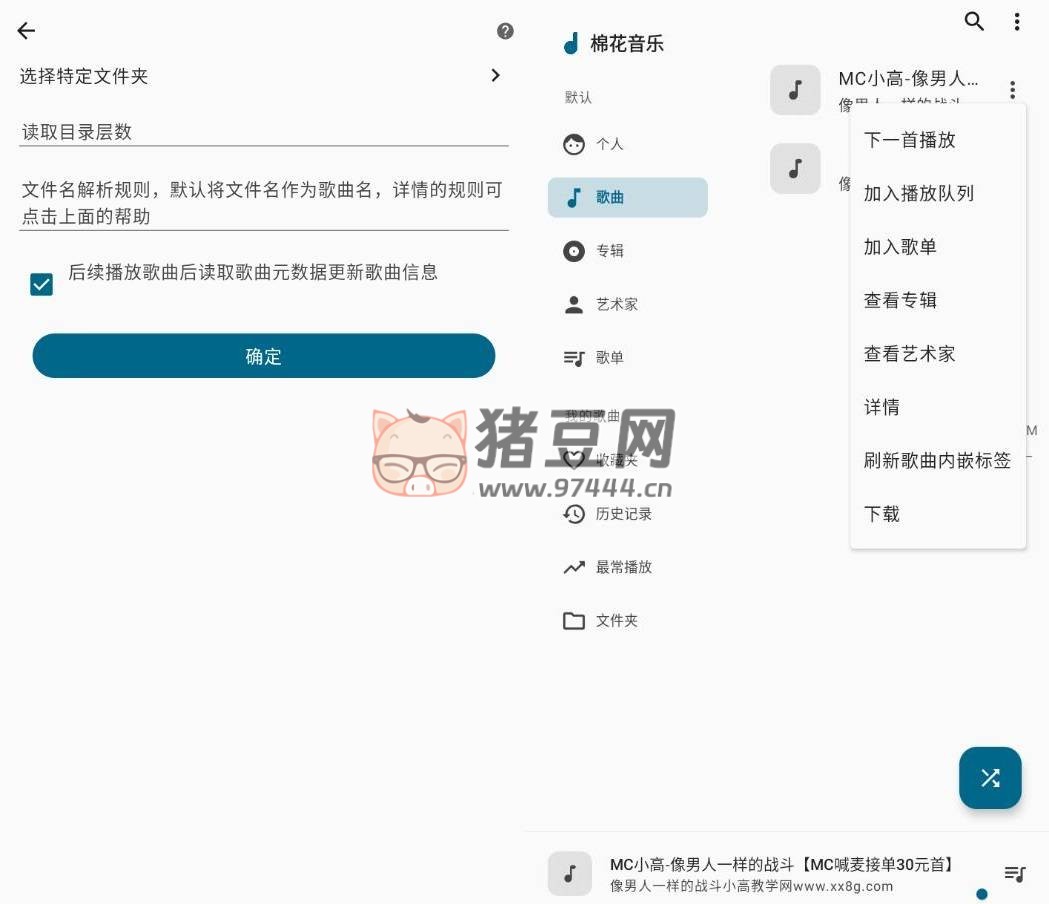The width and height of the screenshot is (1049, 904).
Task: Open 最常播放 in the navigation drawer
Action: pyautogui.click(x=628, y=567)
